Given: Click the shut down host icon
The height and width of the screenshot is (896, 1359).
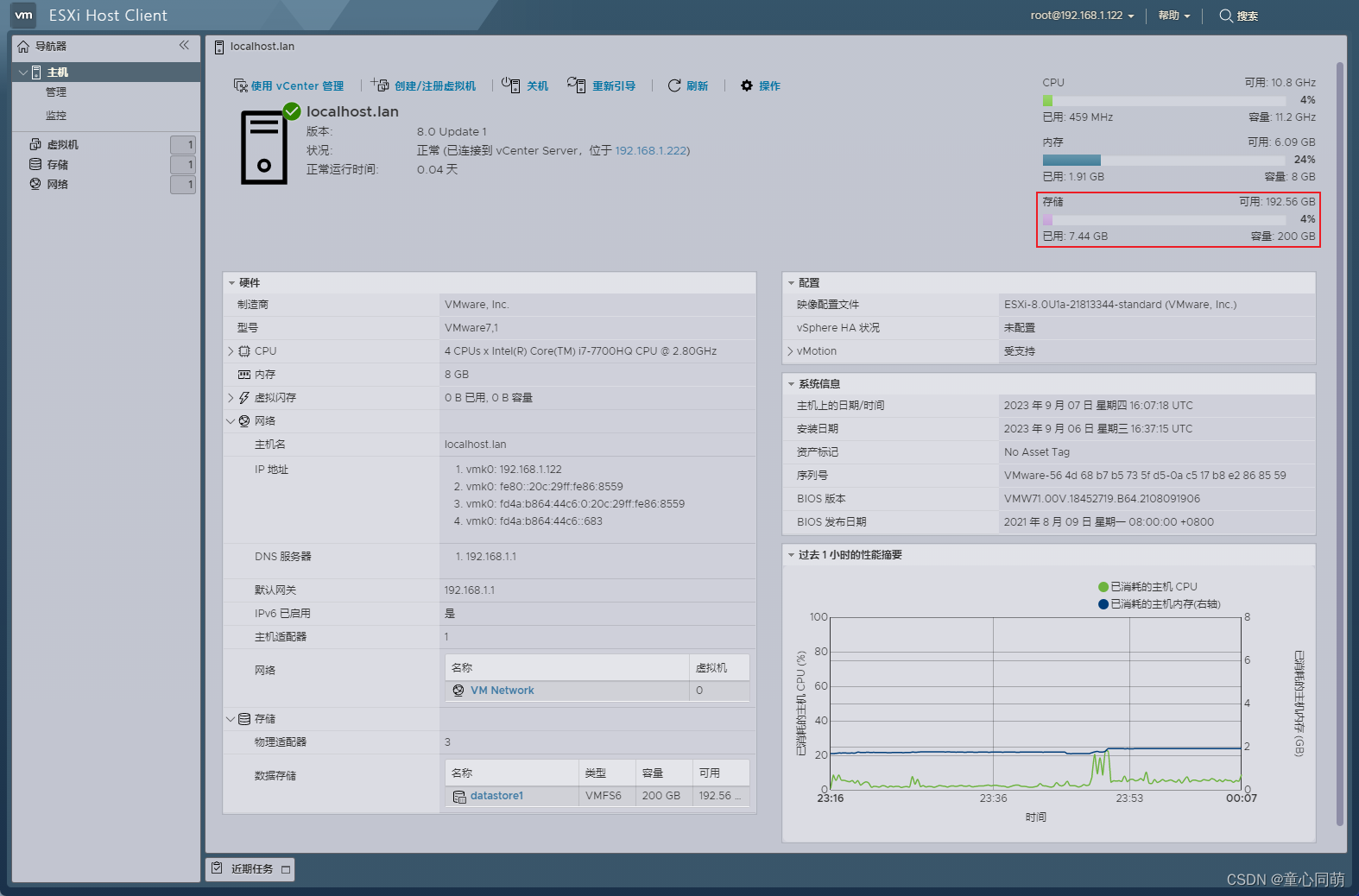Looking at the screenshot, I should [511, 85].
